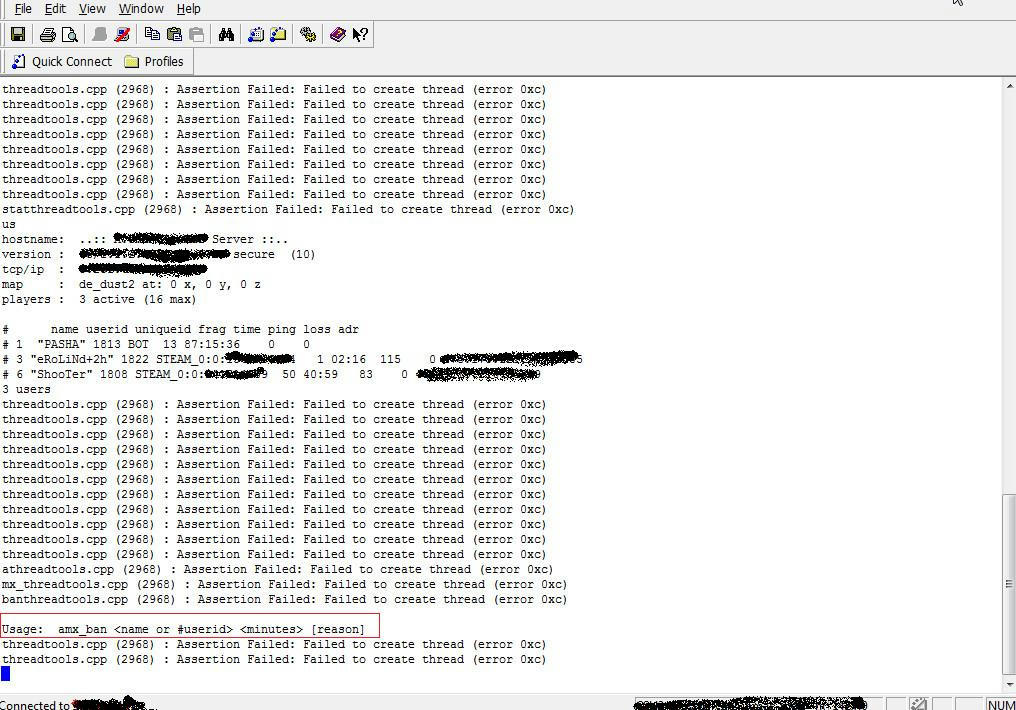The height and width of the screenshot is (710, 1016).
Task: Click the 'Usage: amx_ban' line text
Action: (183, 629)
